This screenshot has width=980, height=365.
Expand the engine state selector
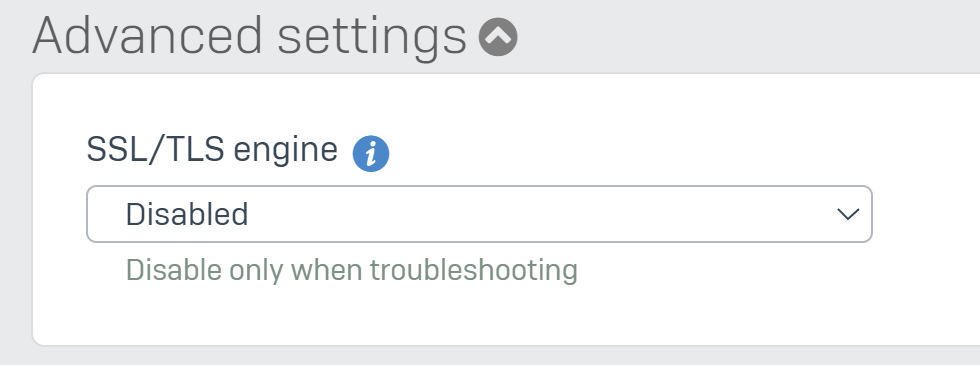coord(479,214)
